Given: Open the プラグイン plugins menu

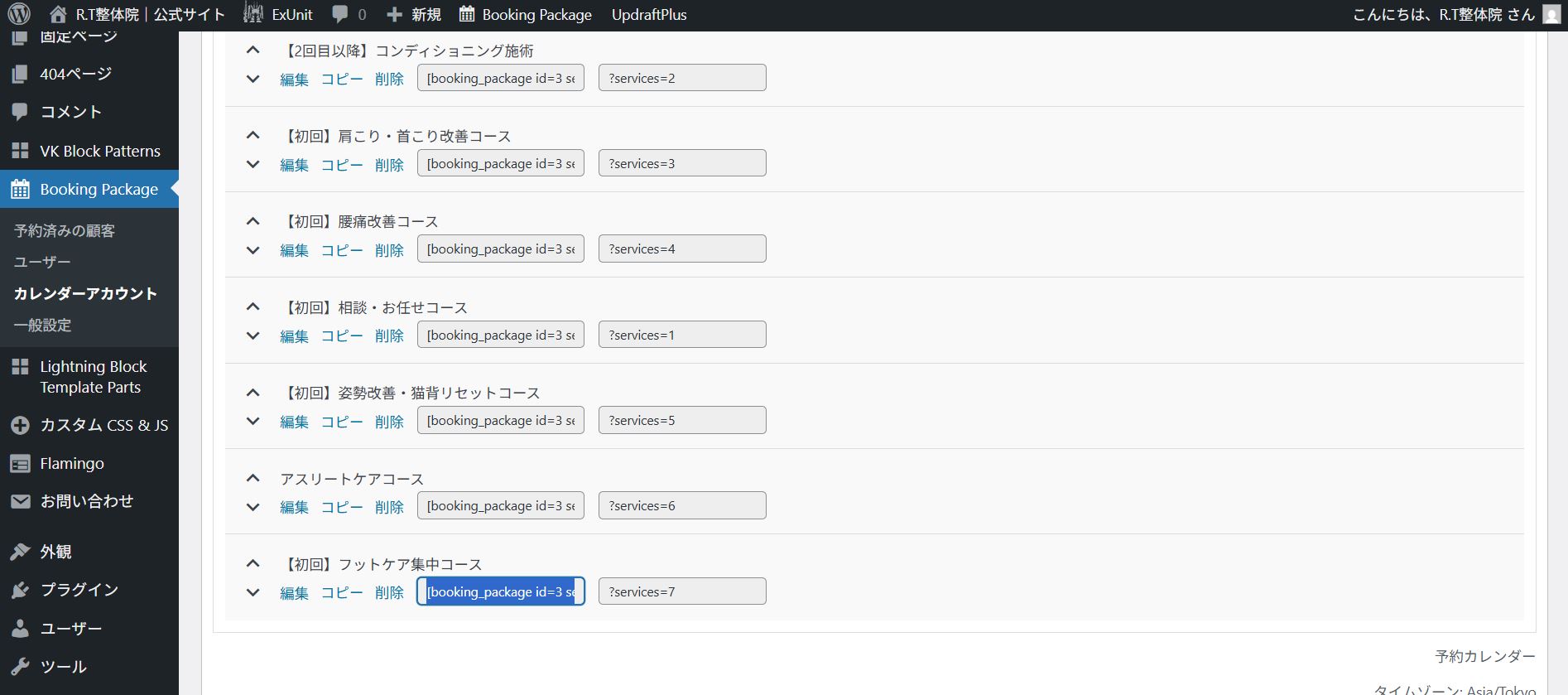Looking at the screenshot, I should (x=79, y=589).
